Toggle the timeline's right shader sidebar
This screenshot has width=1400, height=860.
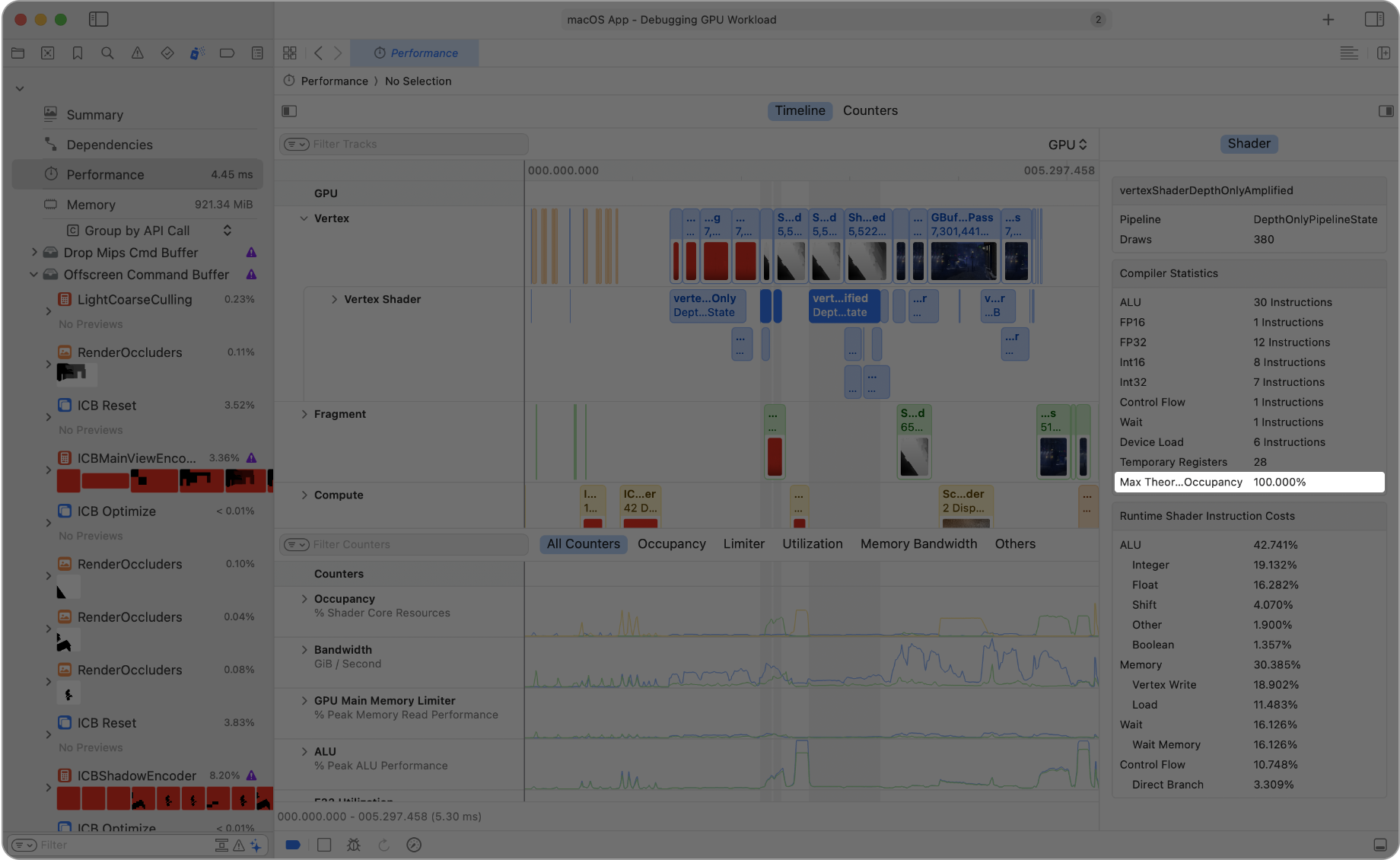click(x=1386, y=111)
